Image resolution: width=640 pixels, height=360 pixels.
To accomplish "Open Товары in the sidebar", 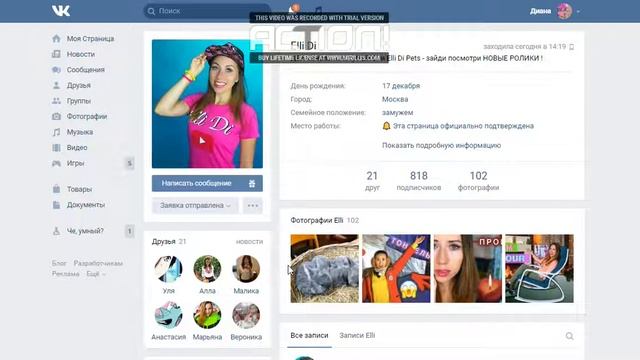I will (80, 189).
